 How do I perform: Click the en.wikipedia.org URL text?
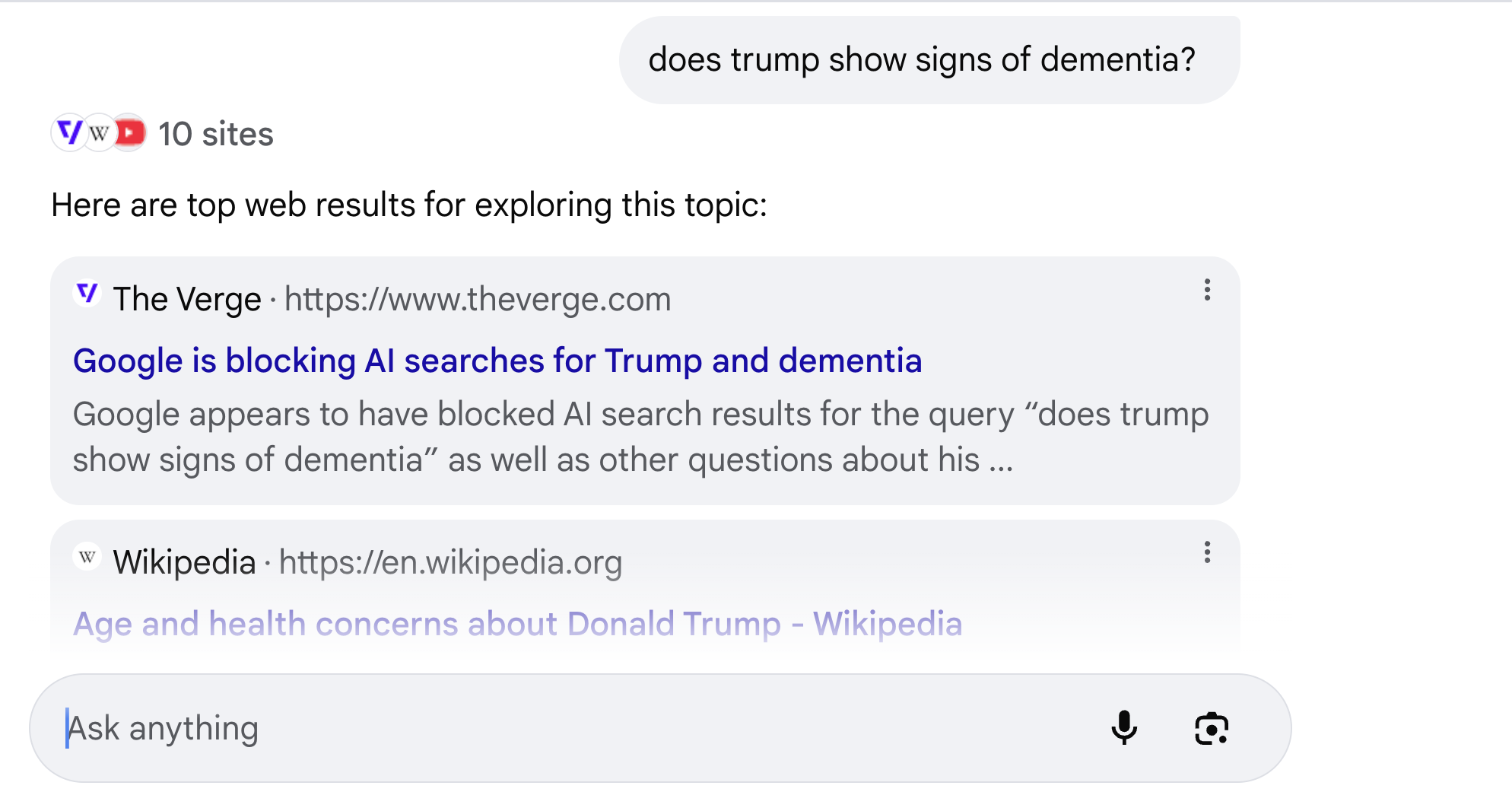click(x=450, y=563)
